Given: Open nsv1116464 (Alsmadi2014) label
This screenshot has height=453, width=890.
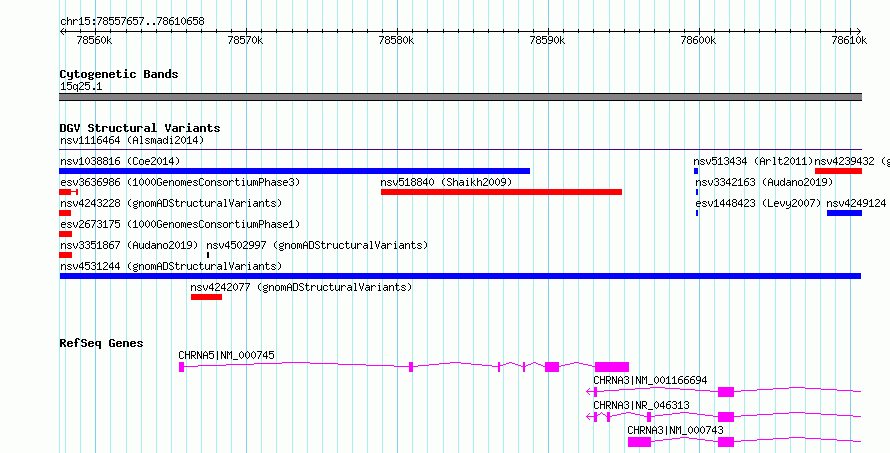Looking at the screenshot, I should pyautogui.click(x=132, y=140).
